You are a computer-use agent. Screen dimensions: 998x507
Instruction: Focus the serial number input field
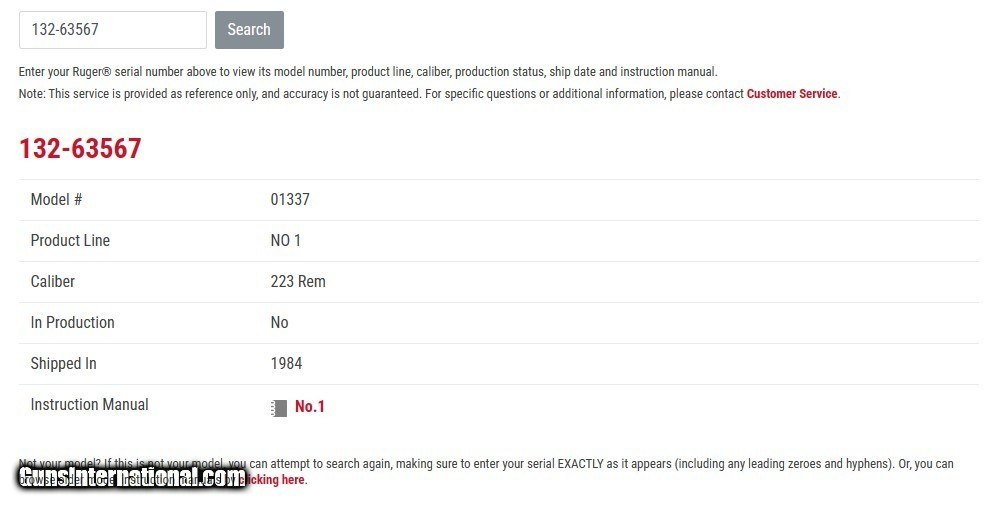[x=112, y=30]
